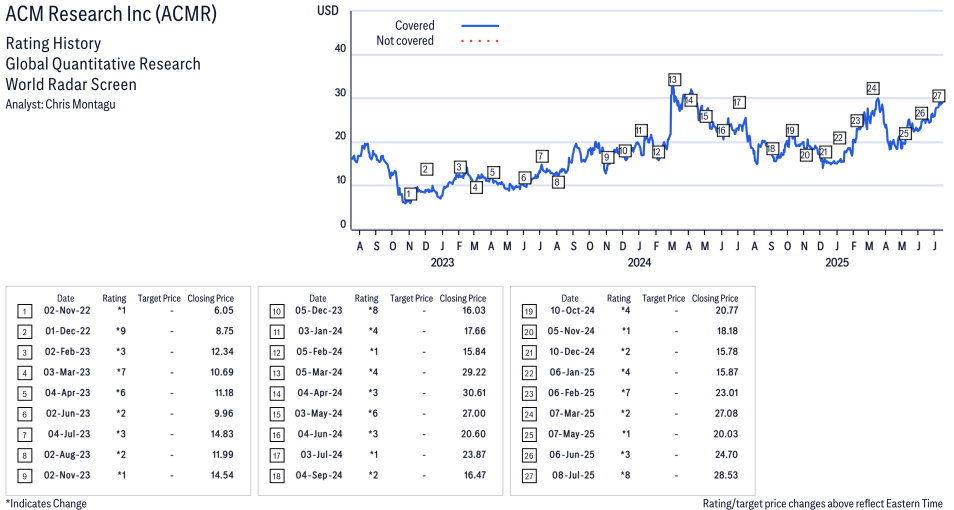The image size is (954, 510).
Task: Click the closing price 17.66
Action: tap(475, 331)
